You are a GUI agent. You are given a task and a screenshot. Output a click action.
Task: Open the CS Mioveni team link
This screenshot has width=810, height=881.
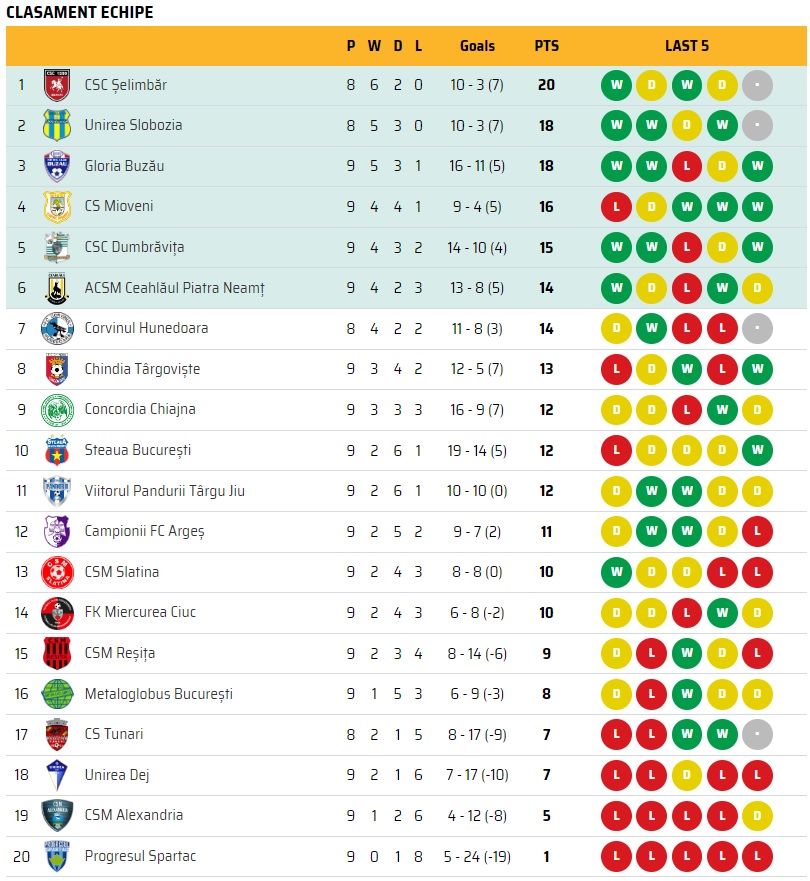(119, 207)
